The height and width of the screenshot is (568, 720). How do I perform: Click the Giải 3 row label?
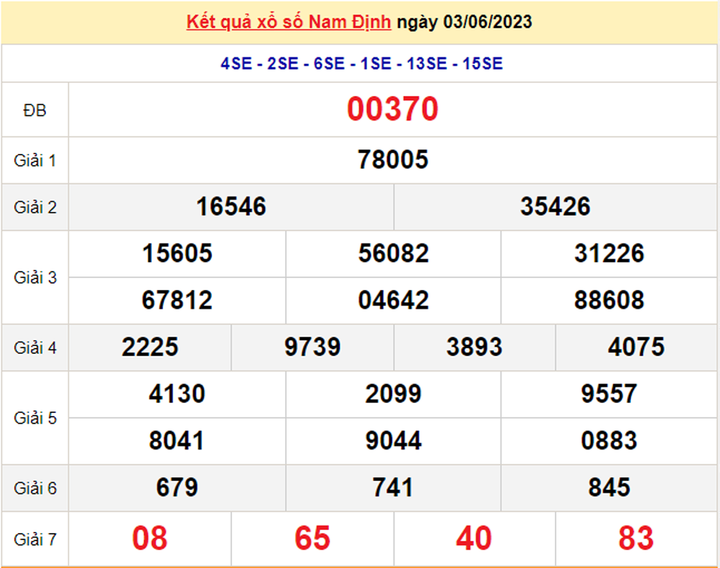point(35,278)
